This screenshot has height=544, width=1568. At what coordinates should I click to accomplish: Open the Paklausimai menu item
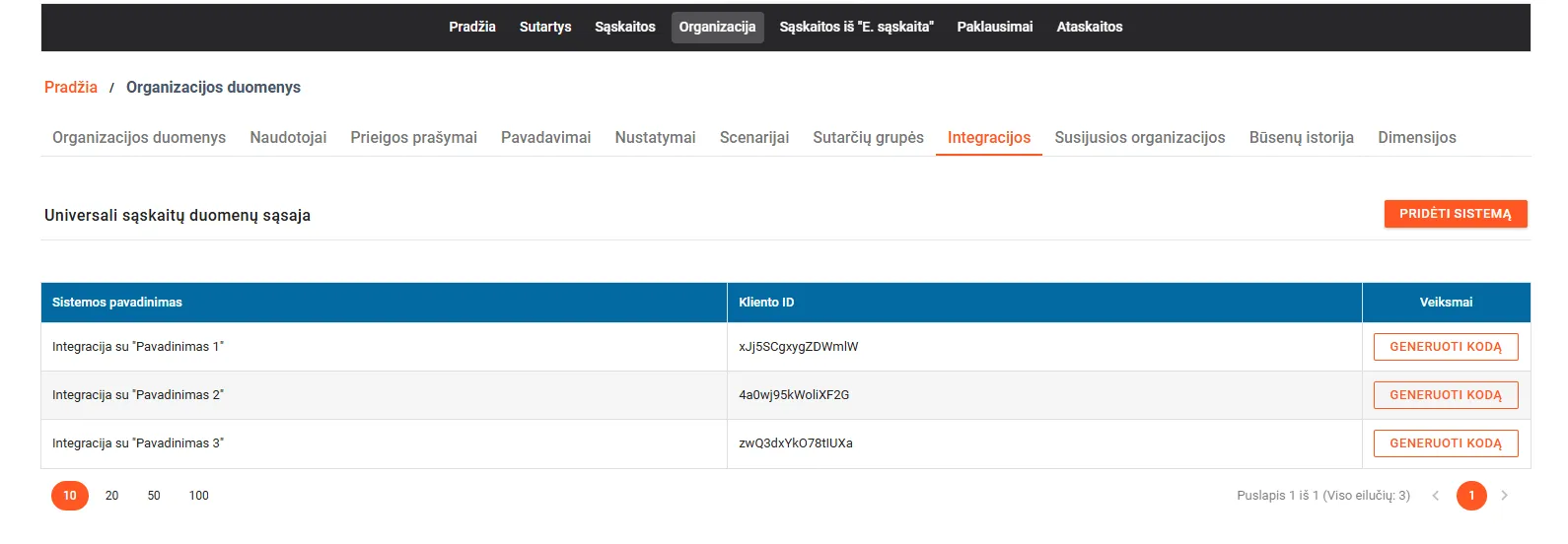point(994,27)
